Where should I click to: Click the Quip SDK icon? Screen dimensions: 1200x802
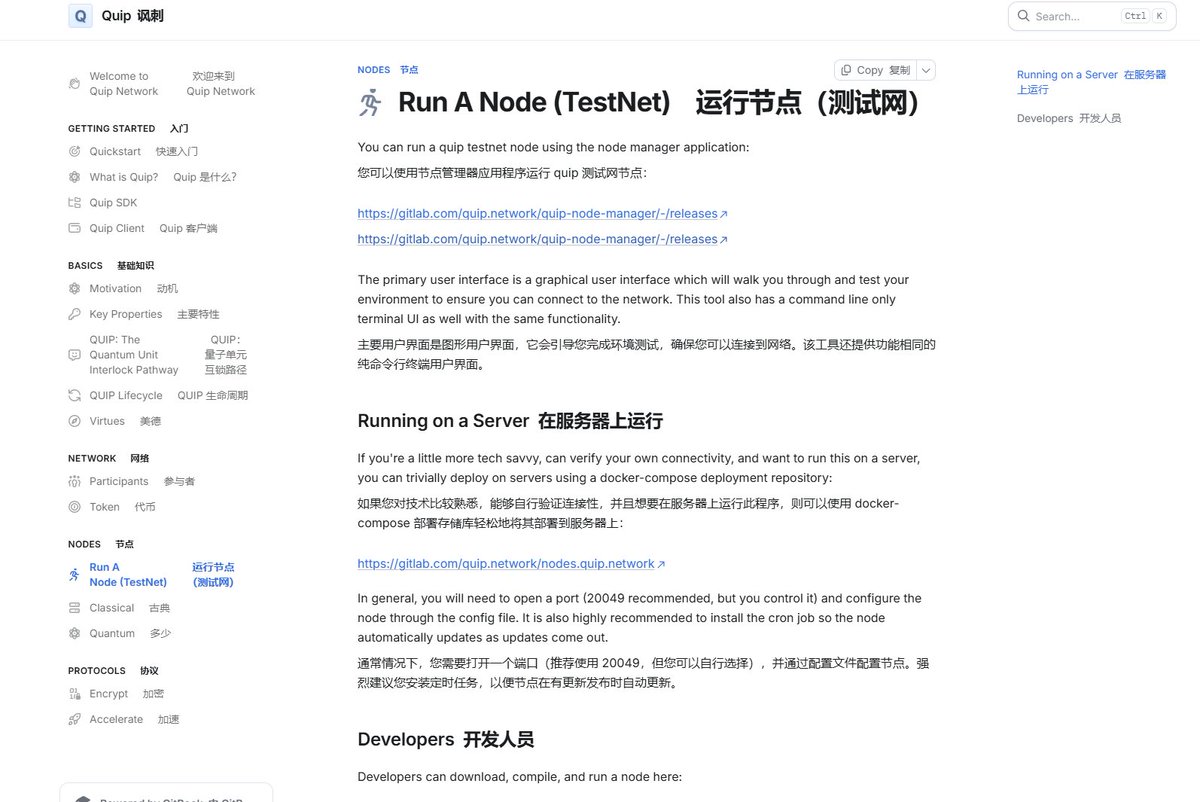tap(74, 203)
